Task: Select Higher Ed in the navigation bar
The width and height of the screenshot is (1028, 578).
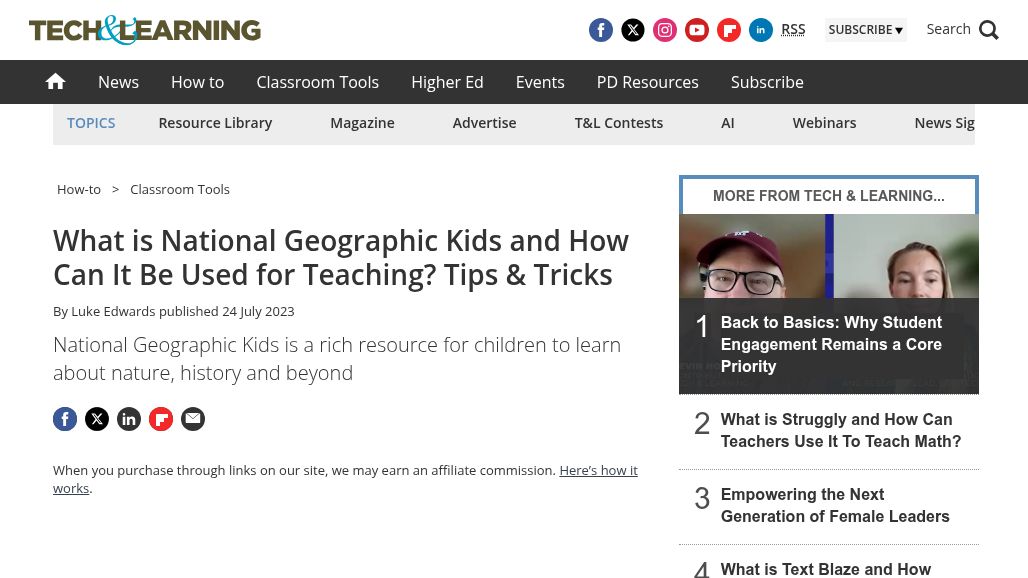Action: click(x=447, y=82)
